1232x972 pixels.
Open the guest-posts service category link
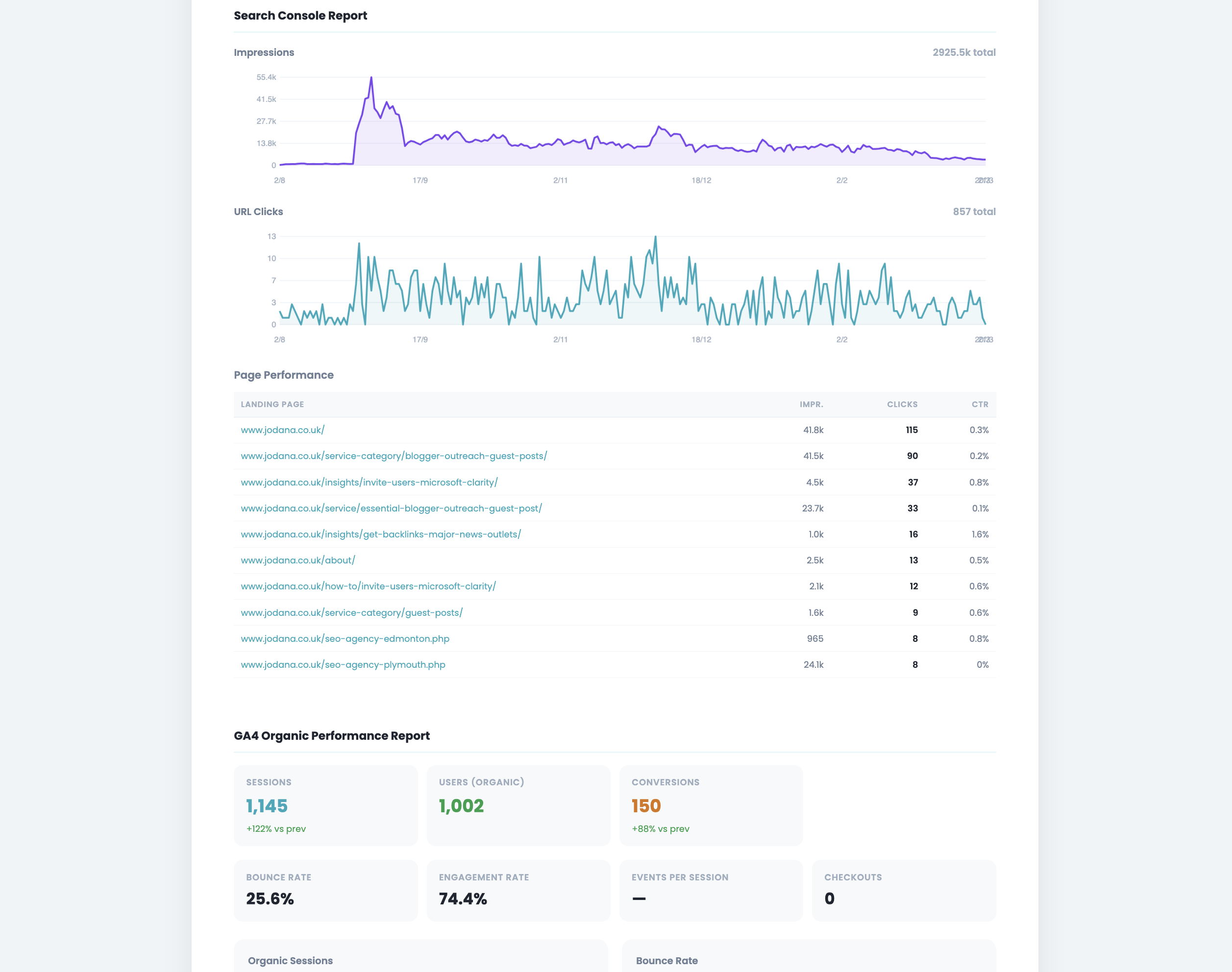coord(351,612)
